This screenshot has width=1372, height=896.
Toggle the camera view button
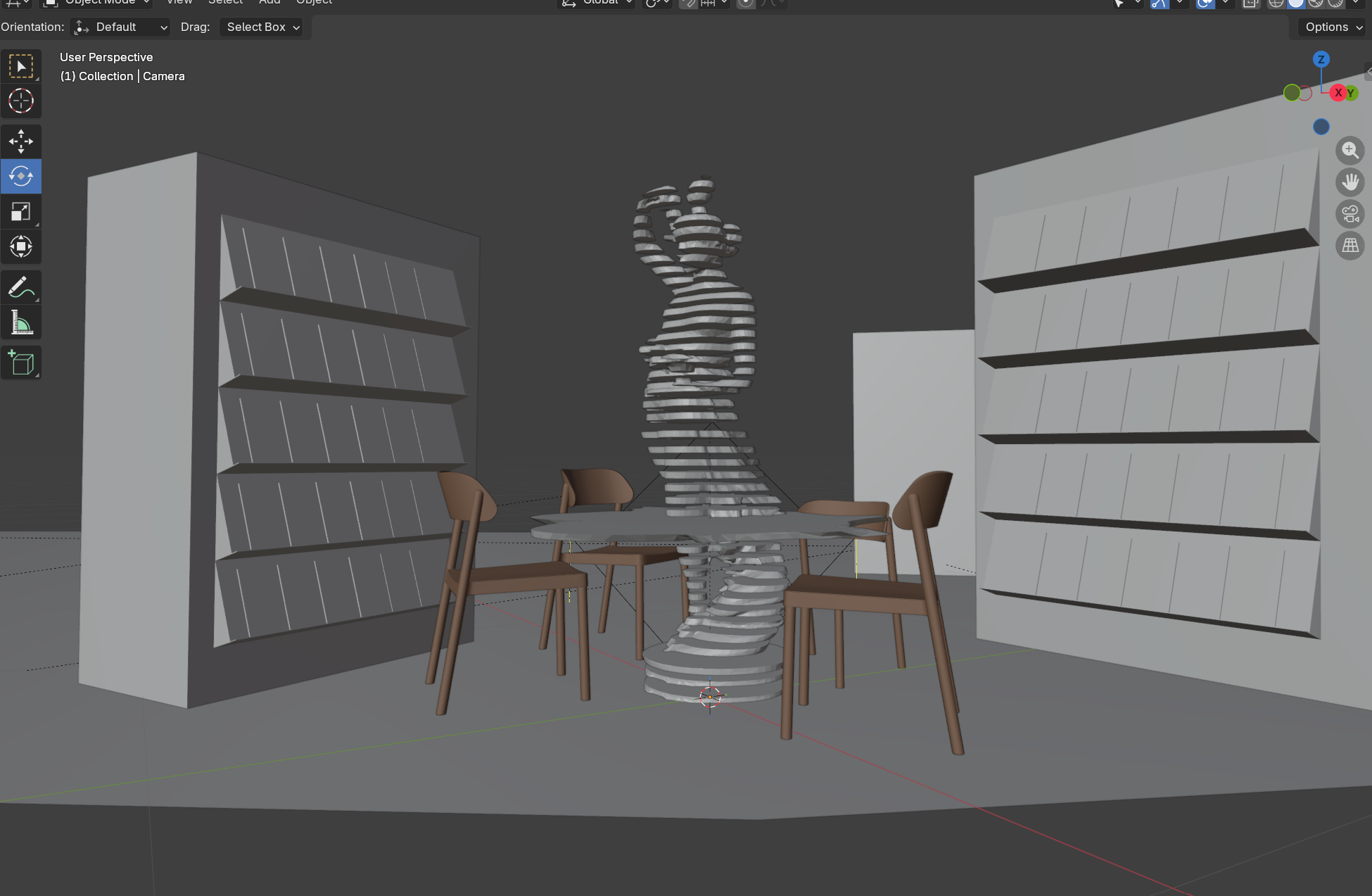tap(1349, 214)
